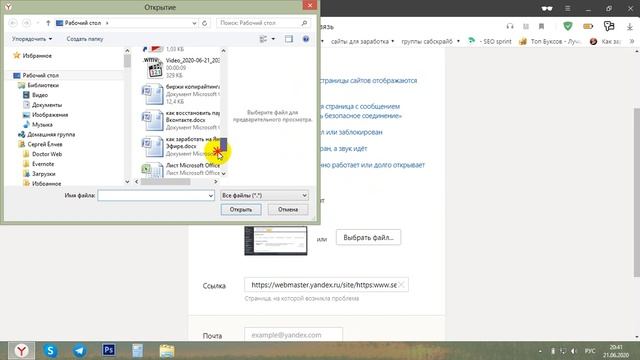Toggle the preview pane button
Screen dimensions: 640x360
(x=289, y=39)
